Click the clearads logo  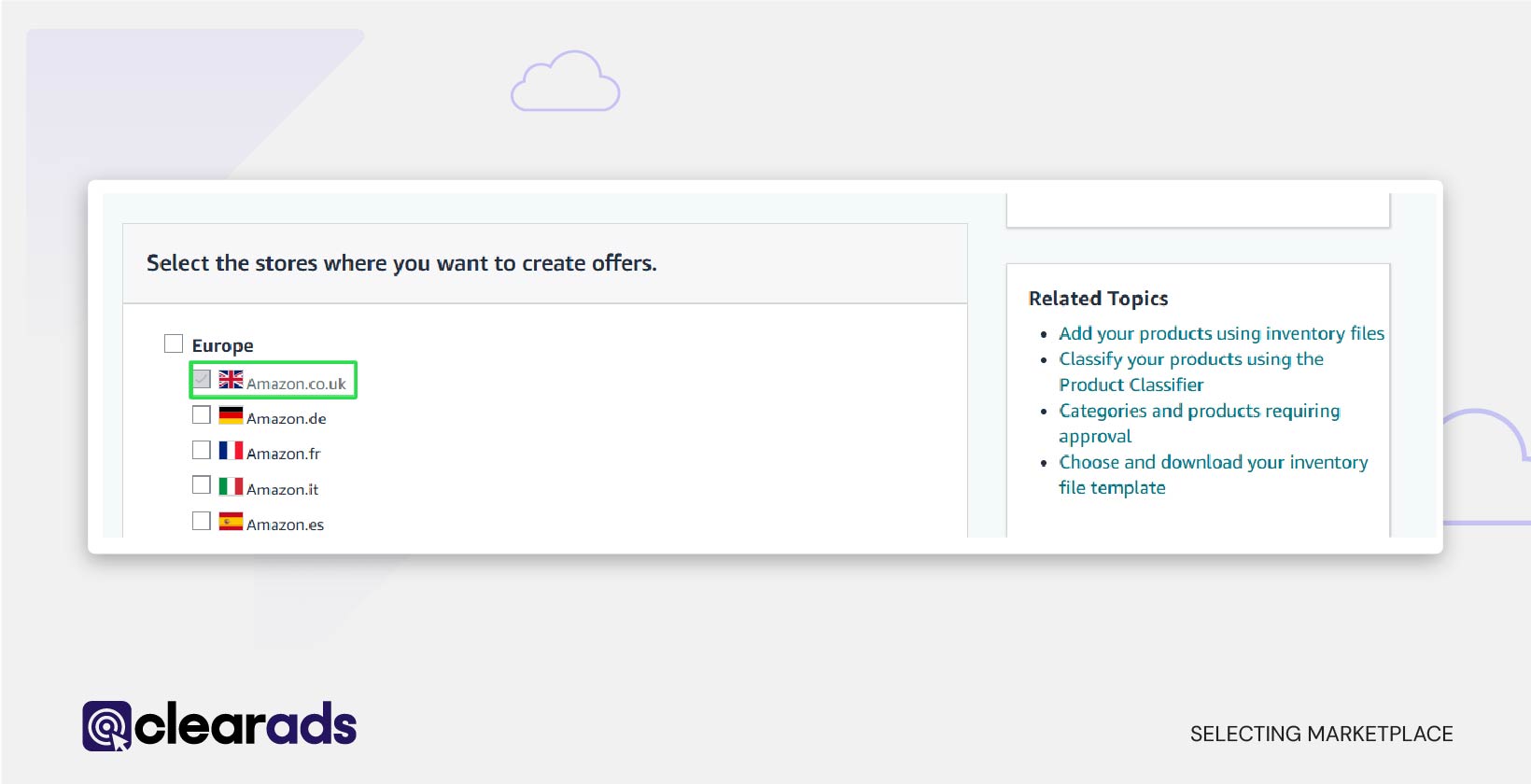[219, 726]
